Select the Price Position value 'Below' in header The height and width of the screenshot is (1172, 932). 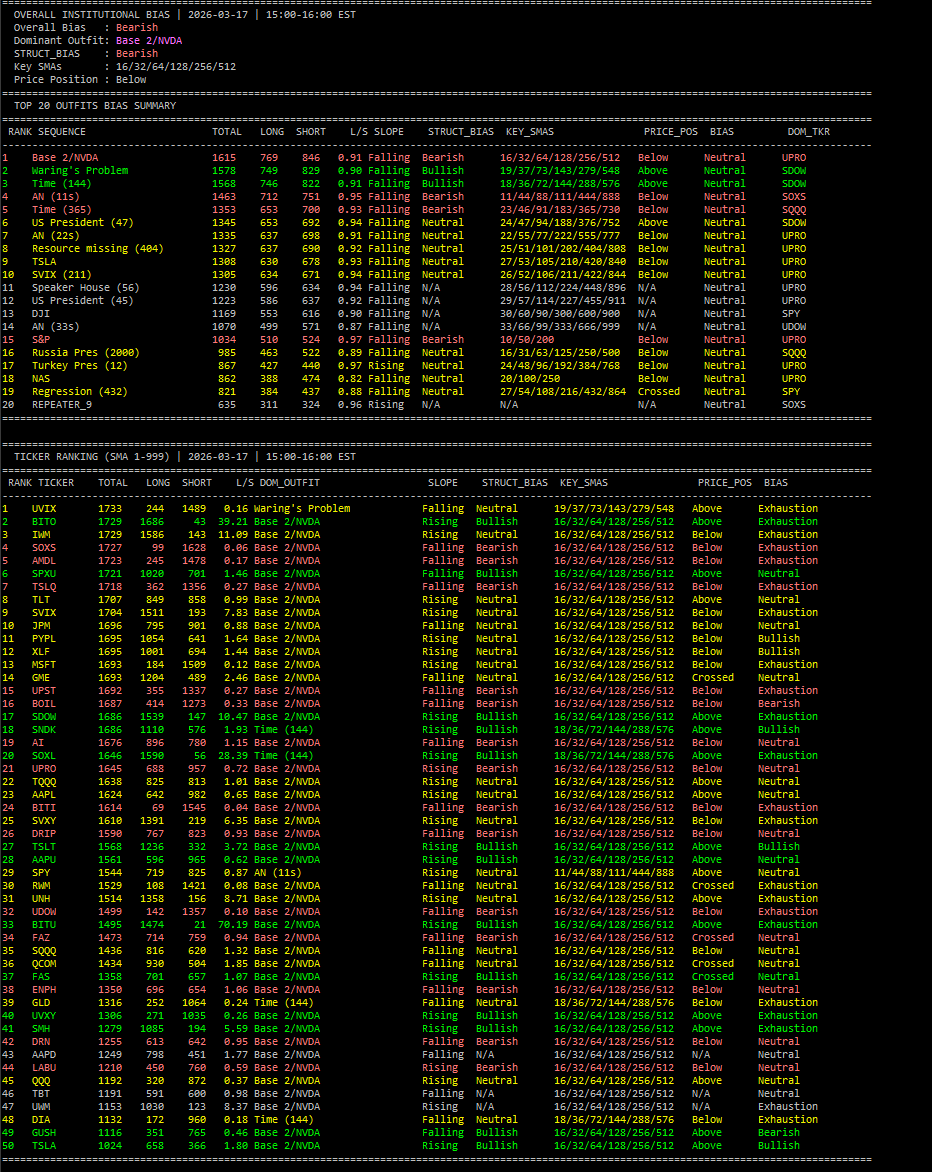(131, 79)
